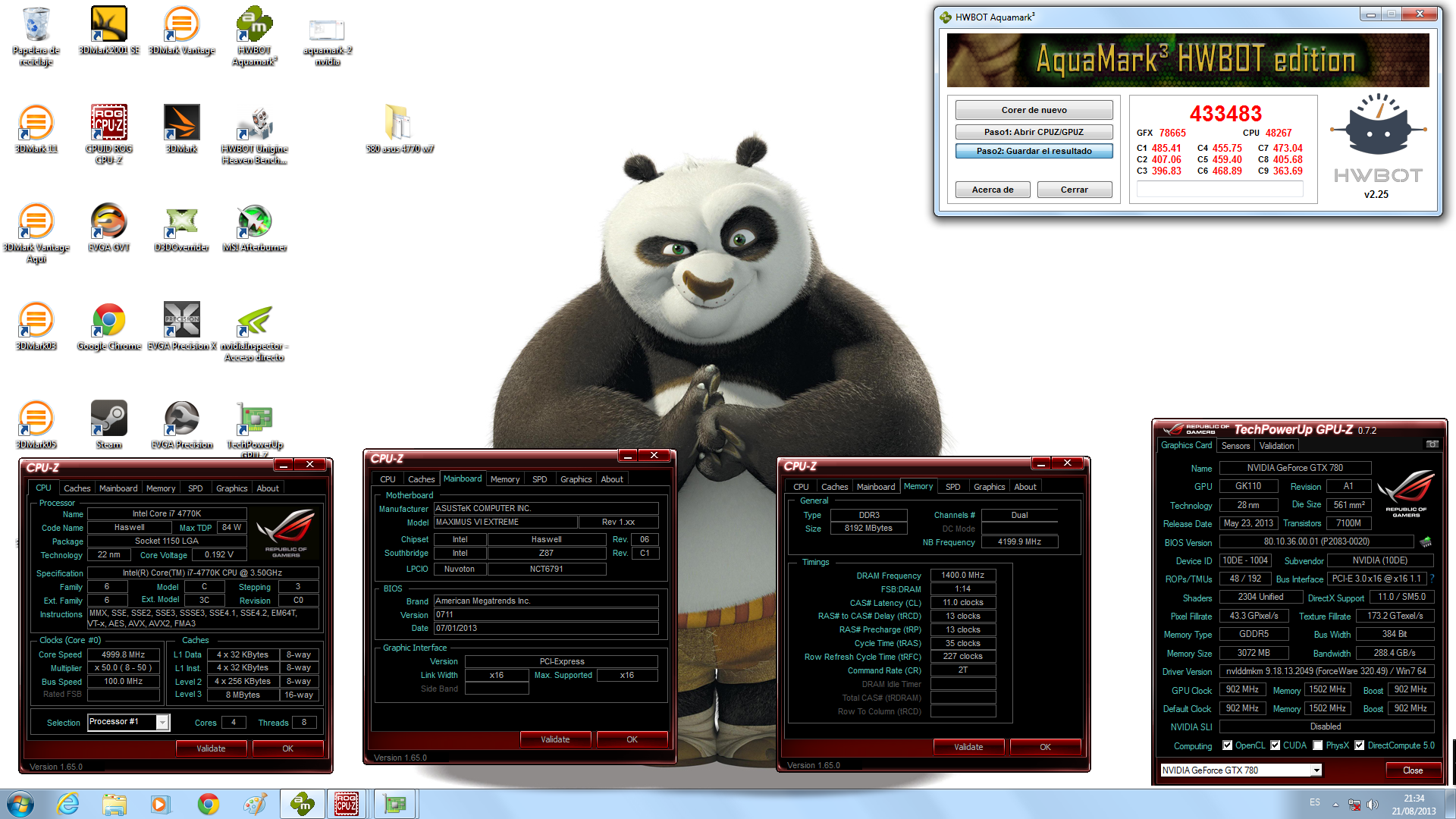Select the aquamark-2 nvidia desktop file
1456x819 pixels.
(x=327, y=42)
